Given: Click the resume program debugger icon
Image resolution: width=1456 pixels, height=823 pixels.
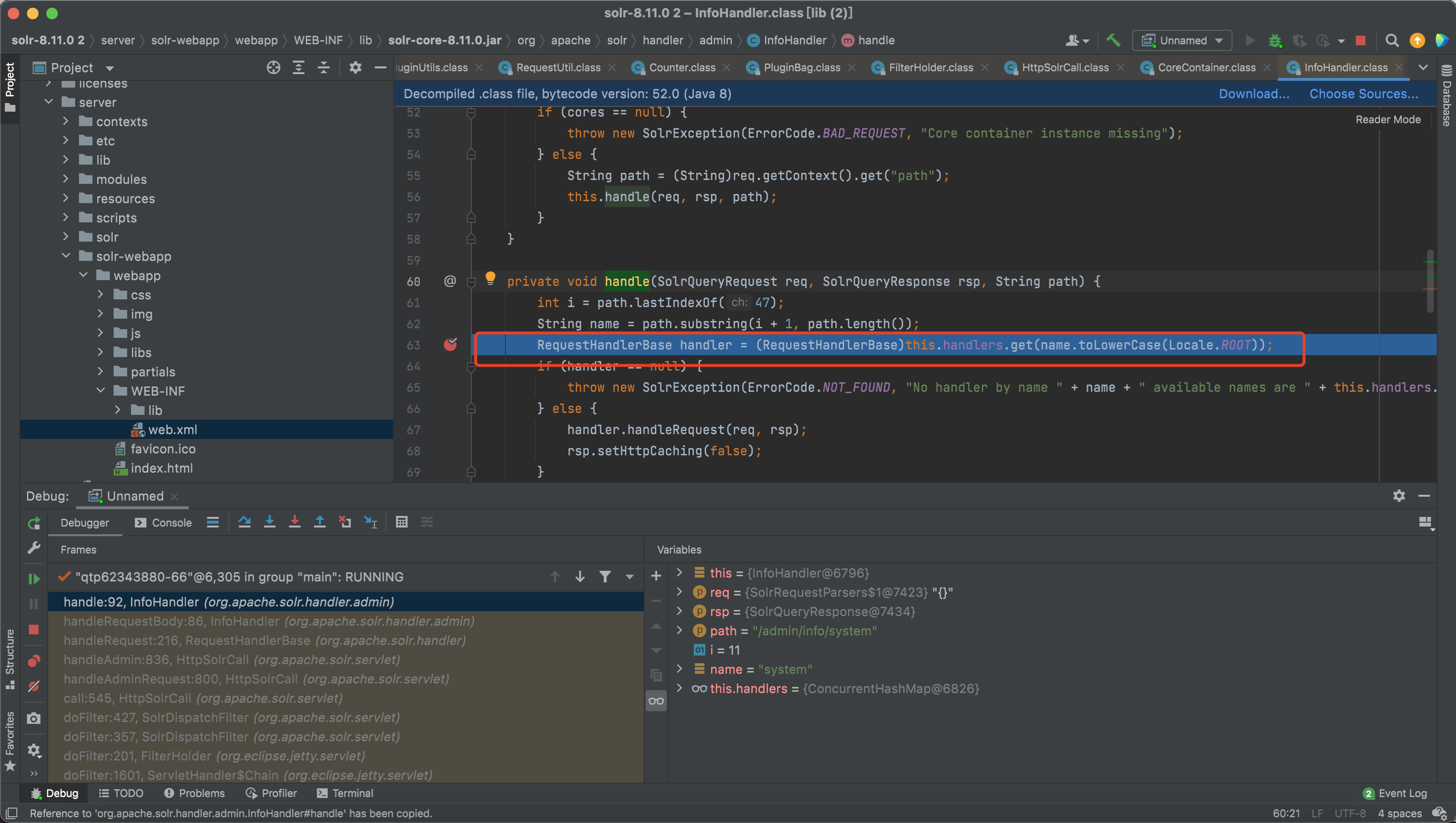Looking at the screenshot, I should 33,576.
